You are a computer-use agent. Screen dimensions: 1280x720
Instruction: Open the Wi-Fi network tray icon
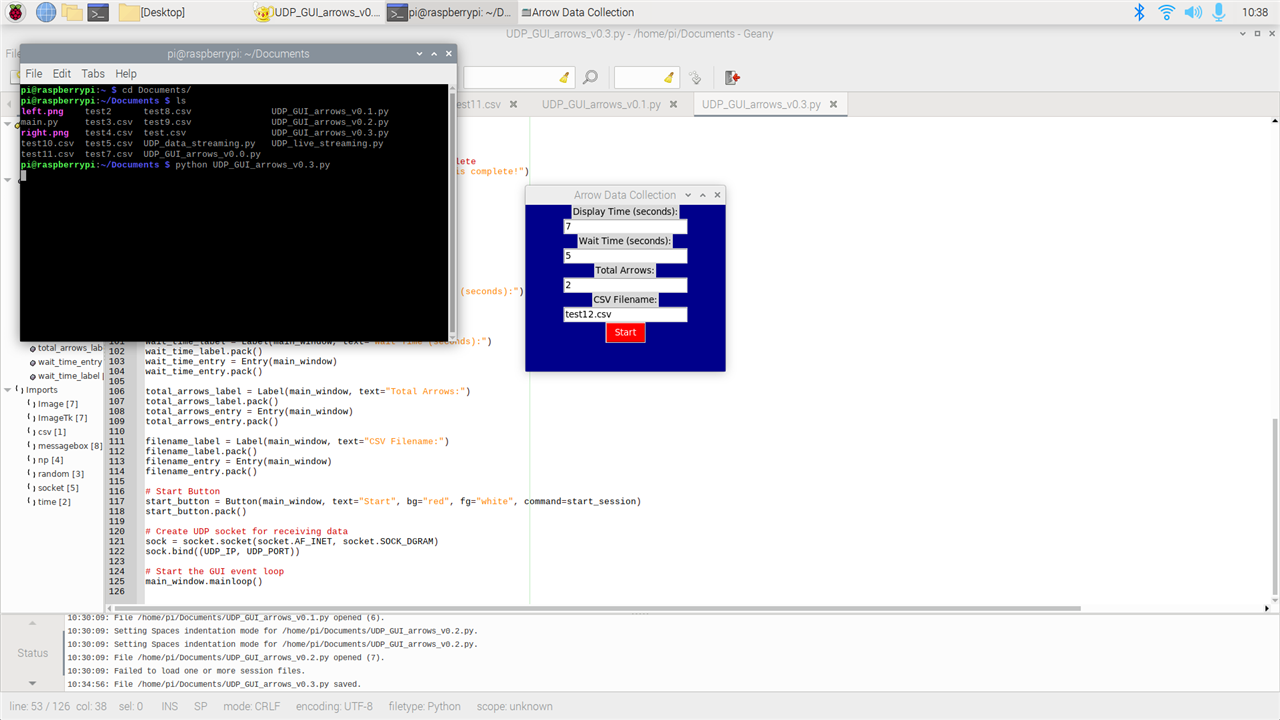[x=1166, y=12]
